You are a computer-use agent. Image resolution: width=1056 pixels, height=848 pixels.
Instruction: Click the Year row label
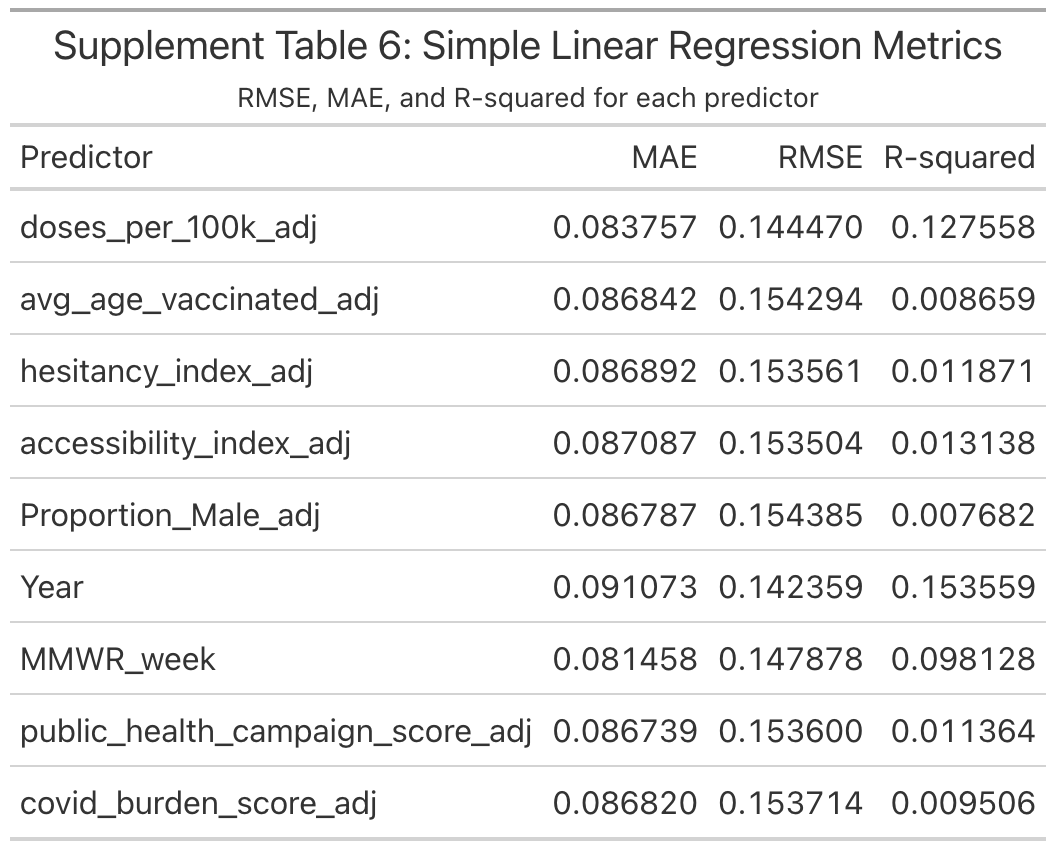tap(52, 587)
